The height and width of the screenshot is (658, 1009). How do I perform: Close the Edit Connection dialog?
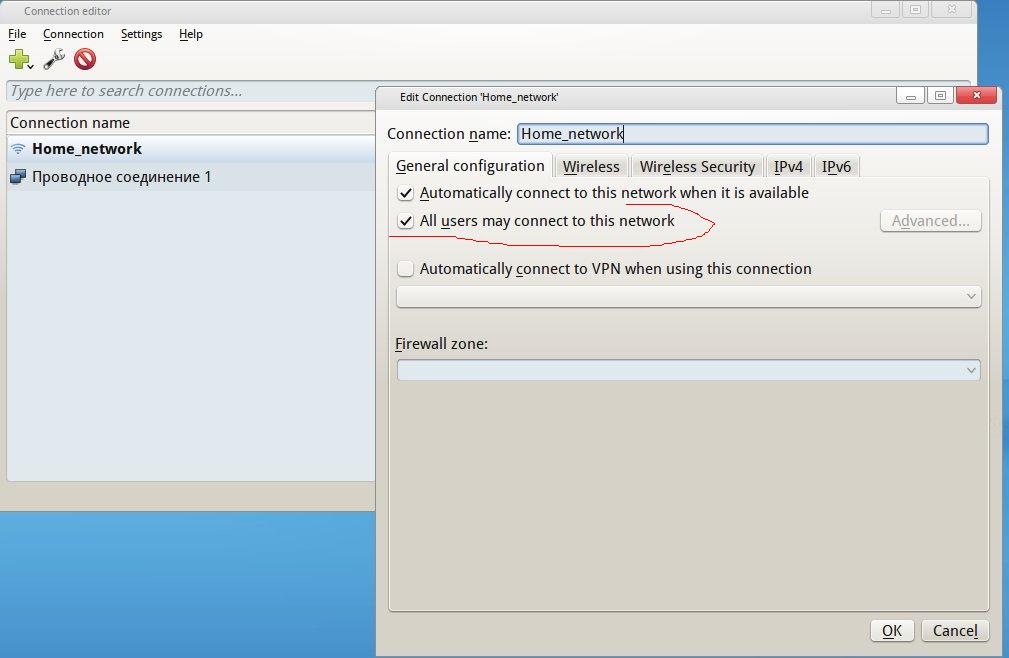(976, 96)
